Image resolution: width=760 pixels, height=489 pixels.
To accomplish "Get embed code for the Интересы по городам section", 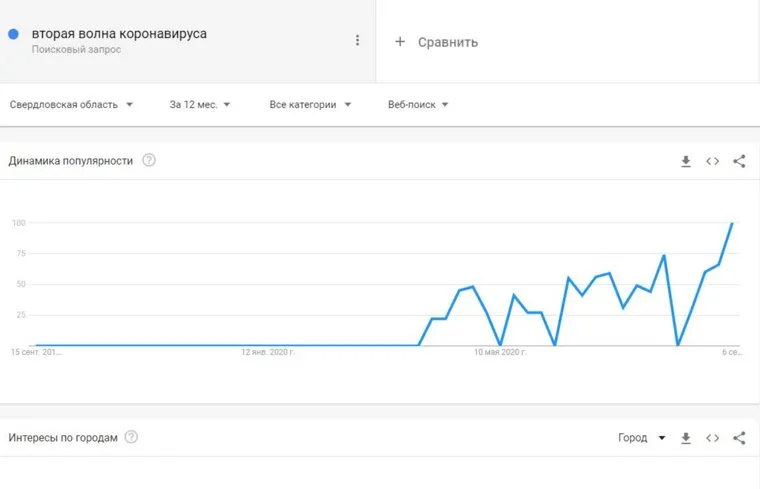I will pos(713,438).
